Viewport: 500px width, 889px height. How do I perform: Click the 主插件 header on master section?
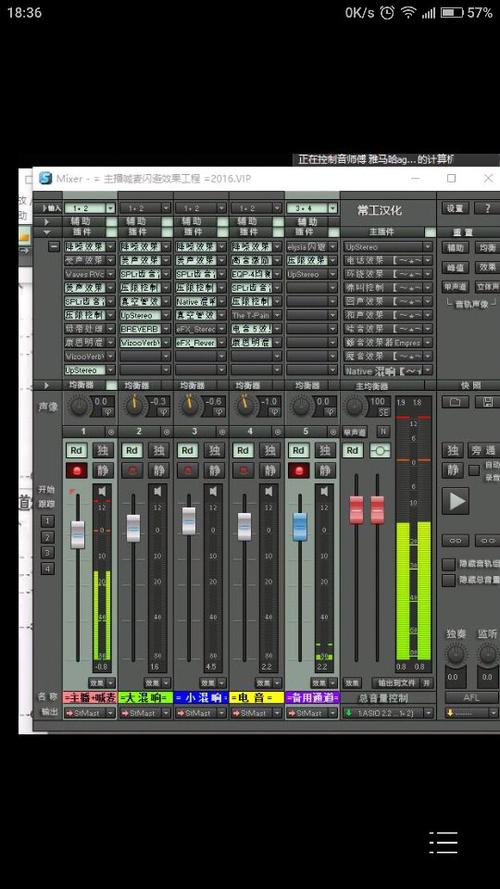[x=382, y=232]
